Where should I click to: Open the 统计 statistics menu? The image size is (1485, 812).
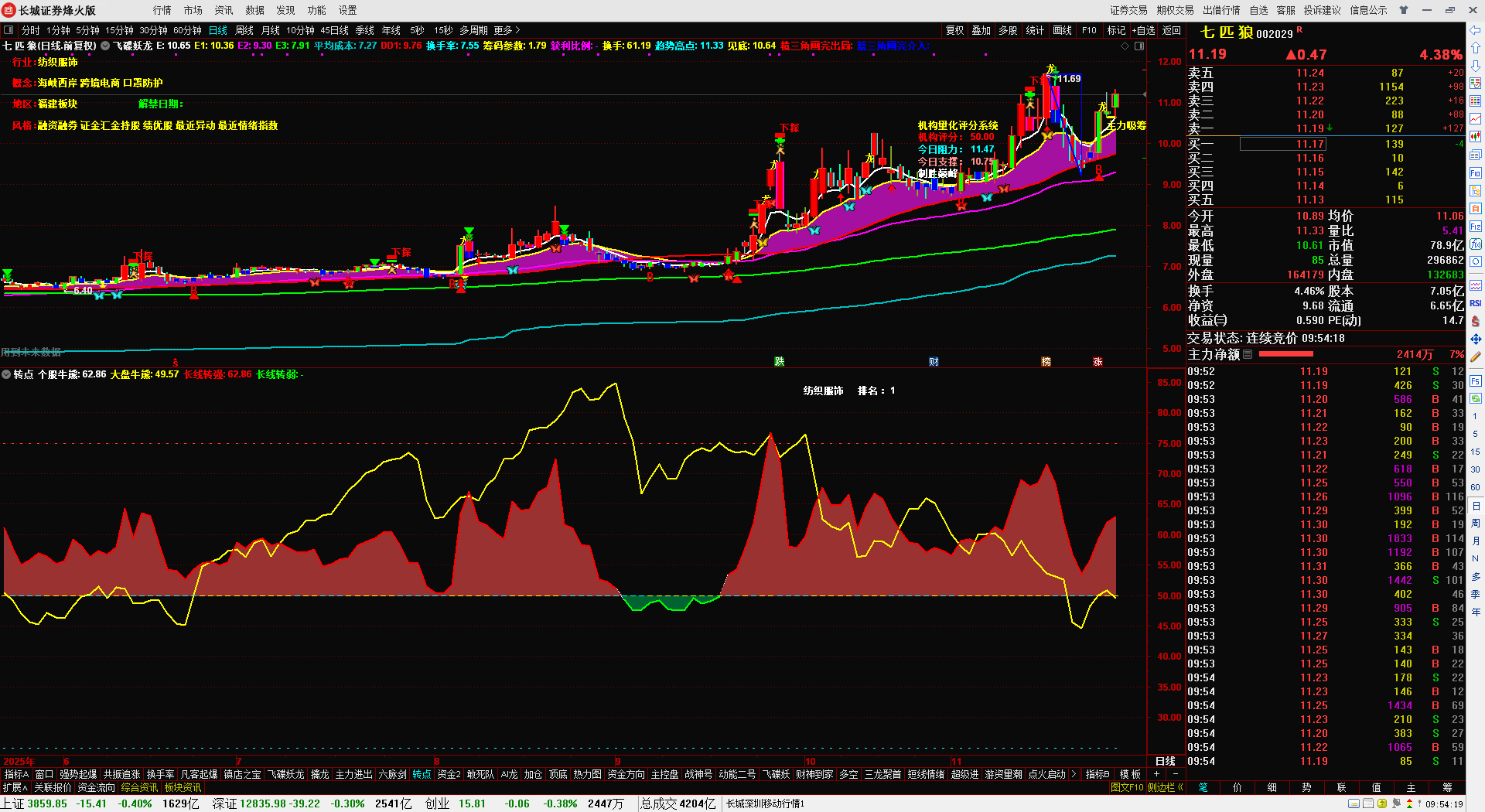1035,30
